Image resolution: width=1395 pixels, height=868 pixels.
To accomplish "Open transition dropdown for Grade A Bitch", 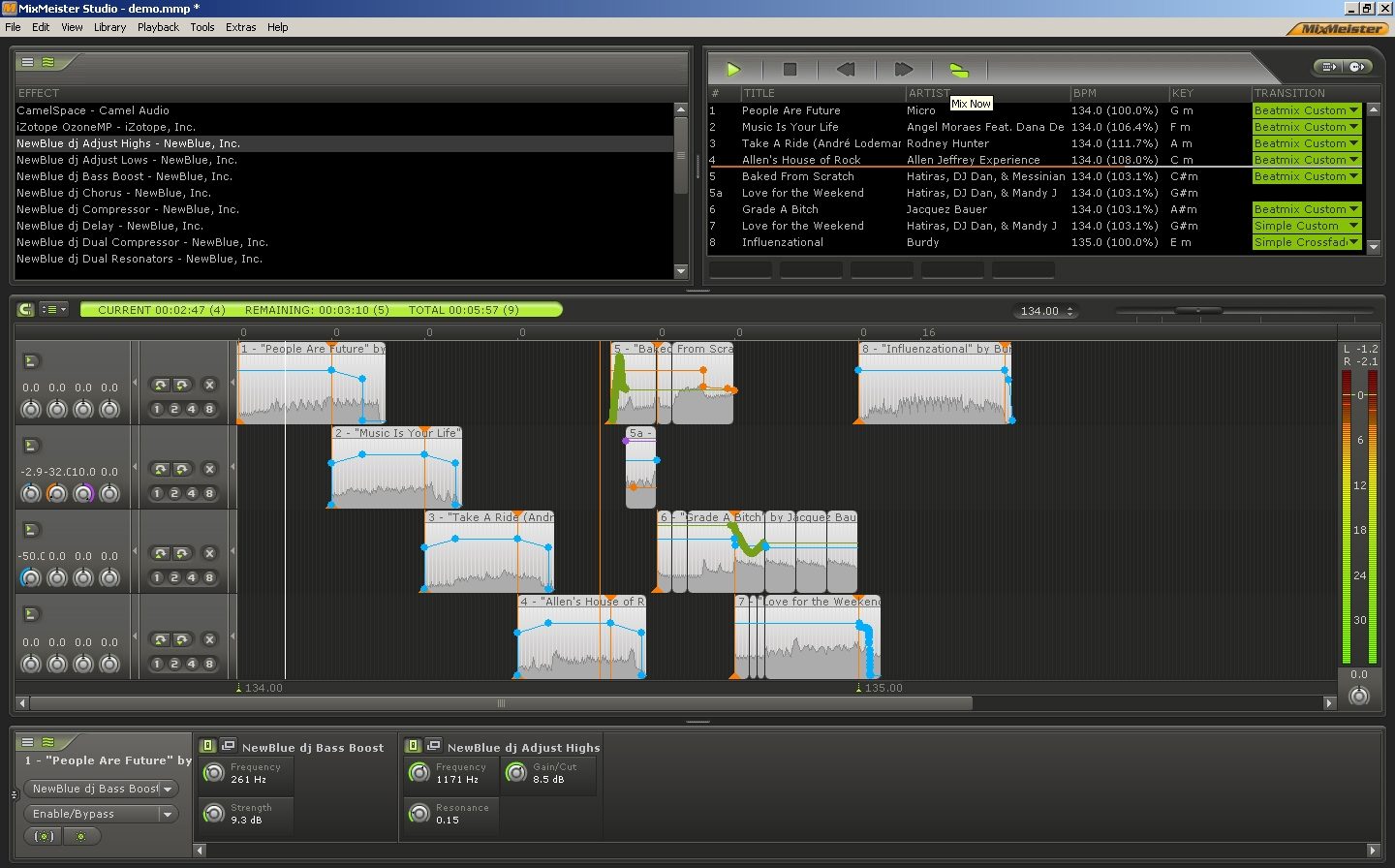I will pos(1353,209).
